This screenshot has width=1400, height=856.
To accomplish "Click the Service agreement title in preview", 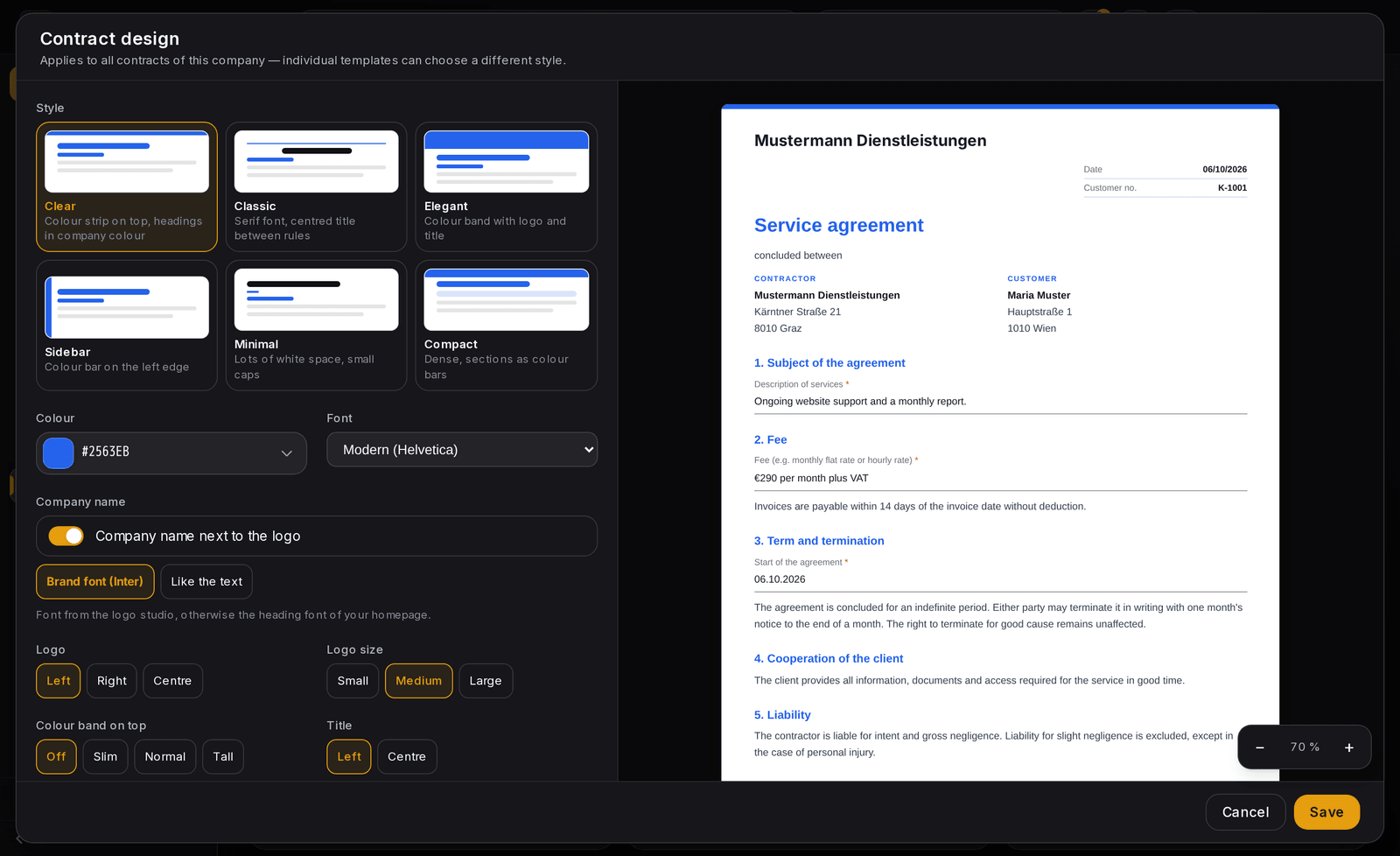I will [838, 225].
